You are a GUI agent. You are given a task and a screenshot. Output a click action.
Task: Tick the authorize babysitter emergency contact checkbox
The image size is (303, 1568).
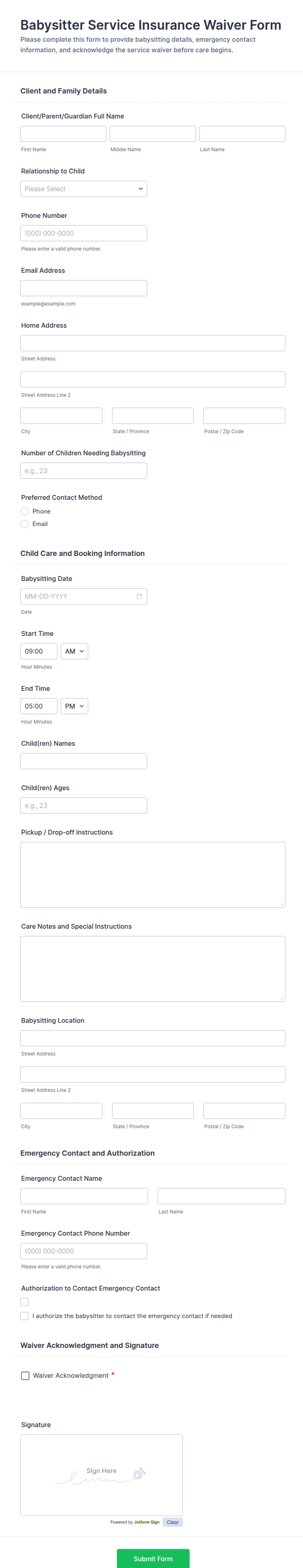[24, 1315]
